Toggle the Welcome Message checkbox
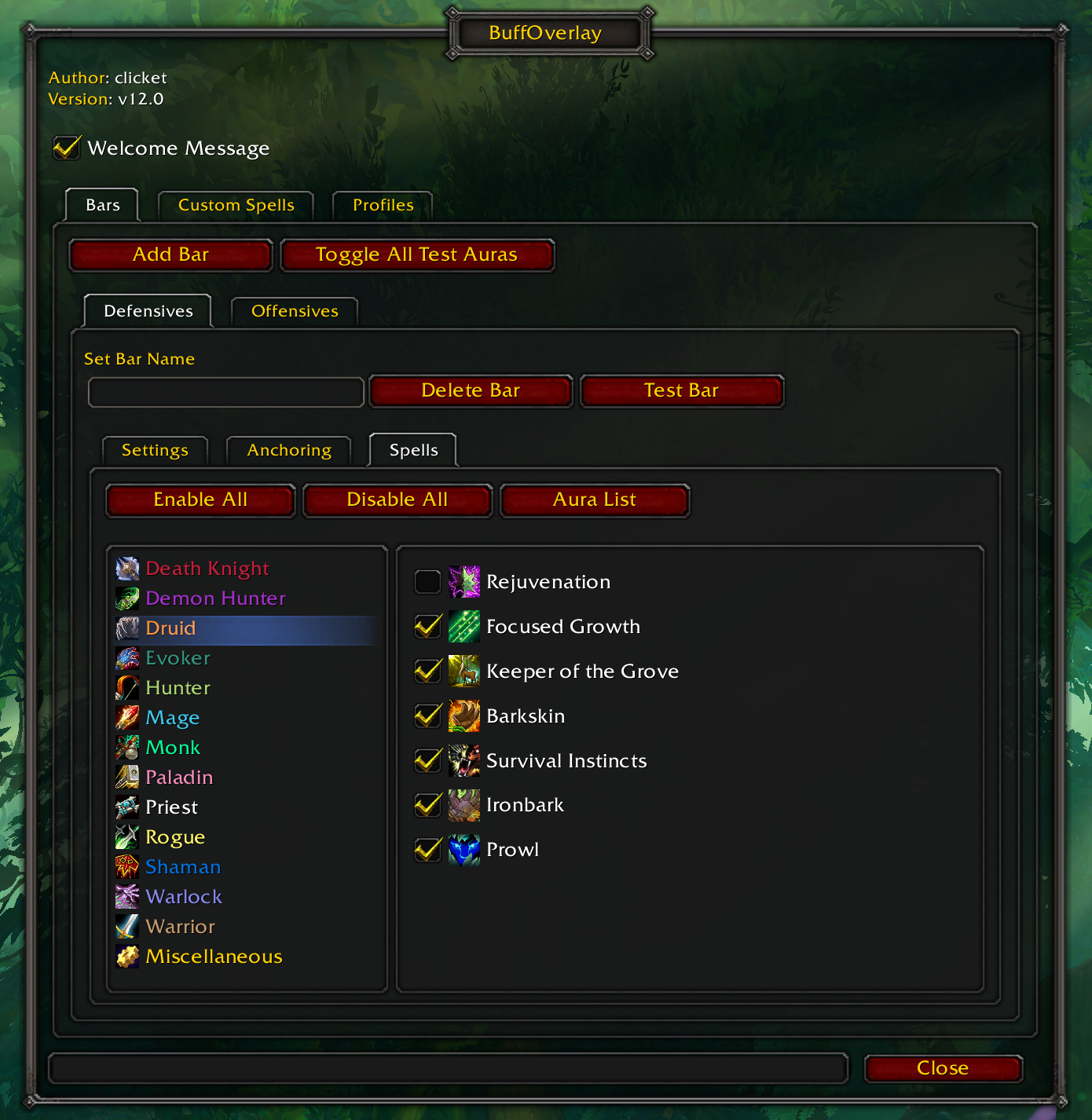 coord(66,148)
